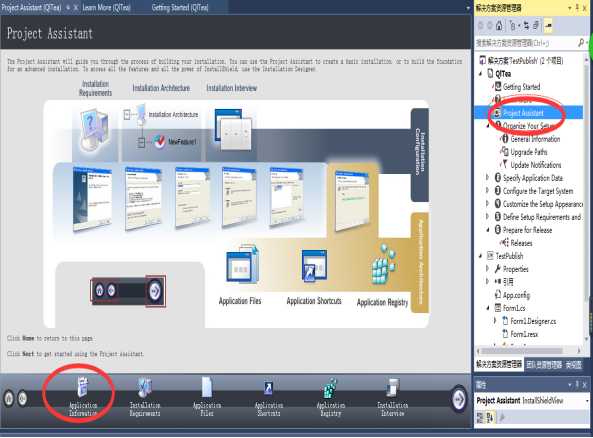
Task: Select Upgrade Paths tree item
Action: [x=529, y=152]
